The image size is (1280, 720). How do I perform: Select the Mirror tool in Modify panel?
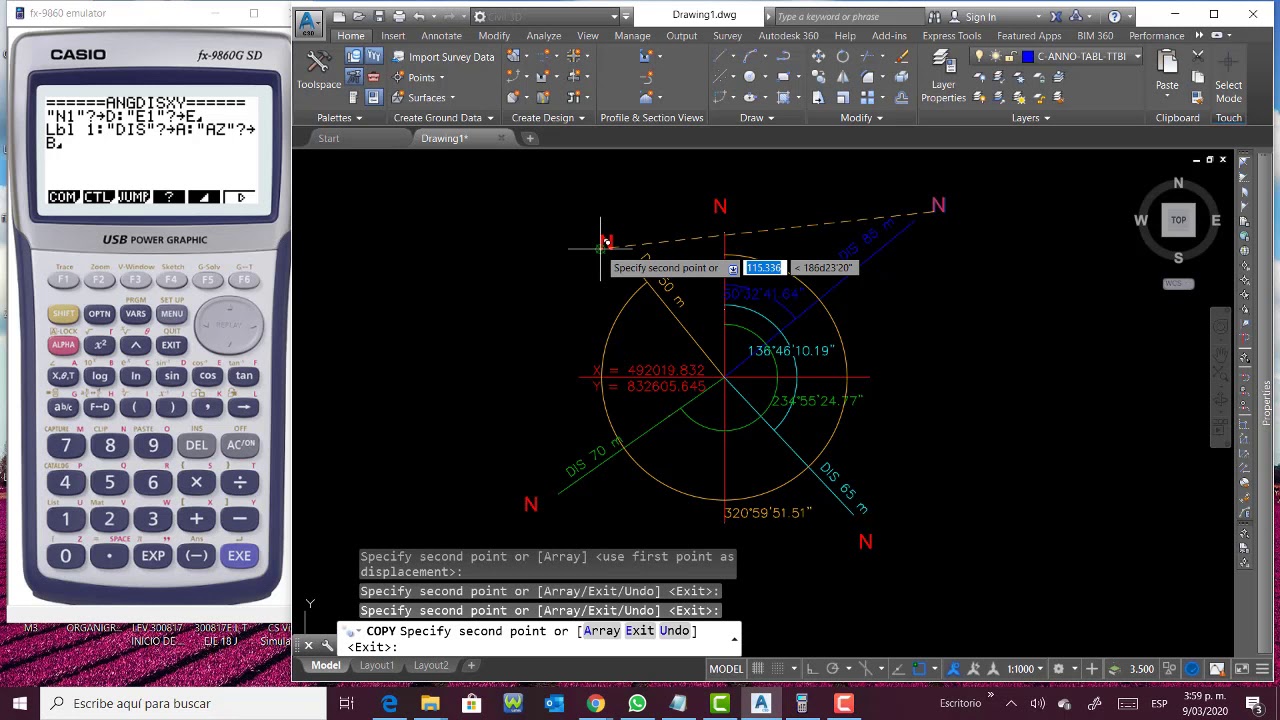pyautogui.click(x=843, y=77)
